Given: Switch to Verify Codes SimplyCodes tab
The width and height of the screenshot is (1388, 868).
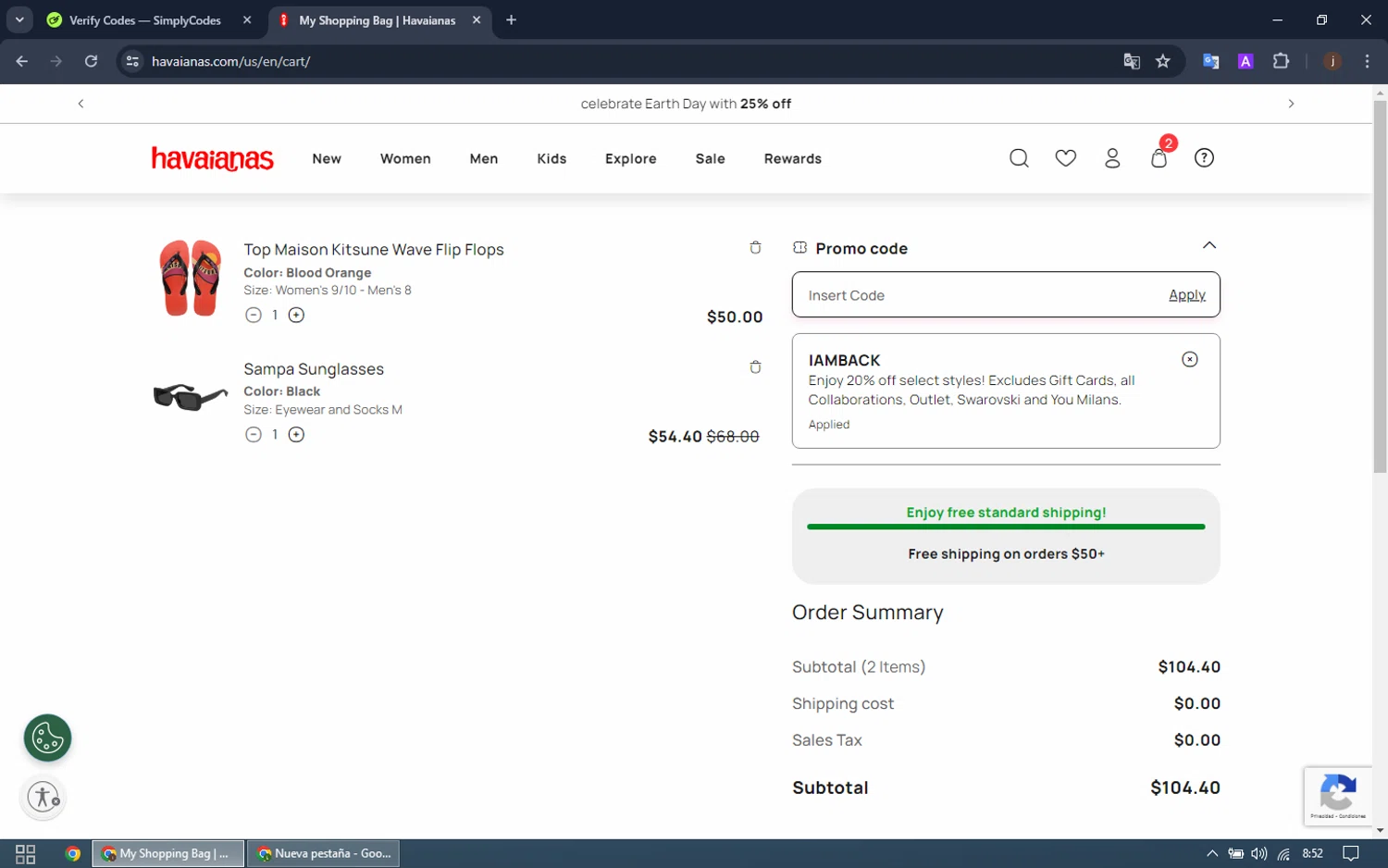Looking at the screenshot, I should [x=145, y=20].
